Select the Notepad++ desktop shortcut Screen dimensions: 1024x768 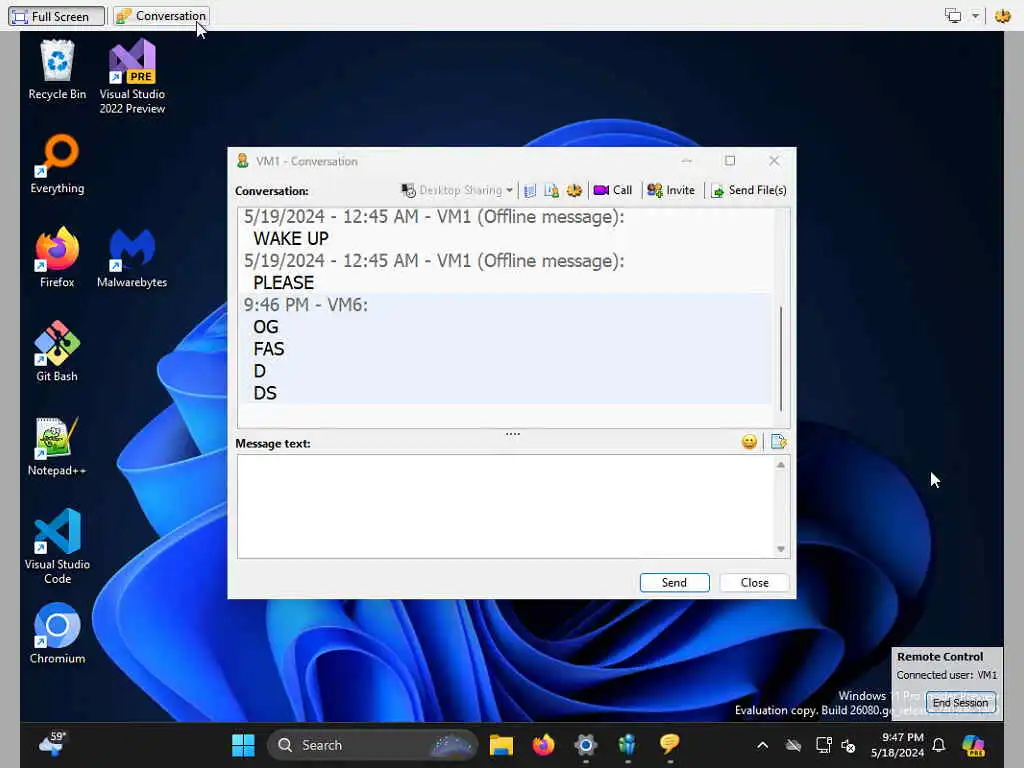pyautogui.click(x=57, y=446)
